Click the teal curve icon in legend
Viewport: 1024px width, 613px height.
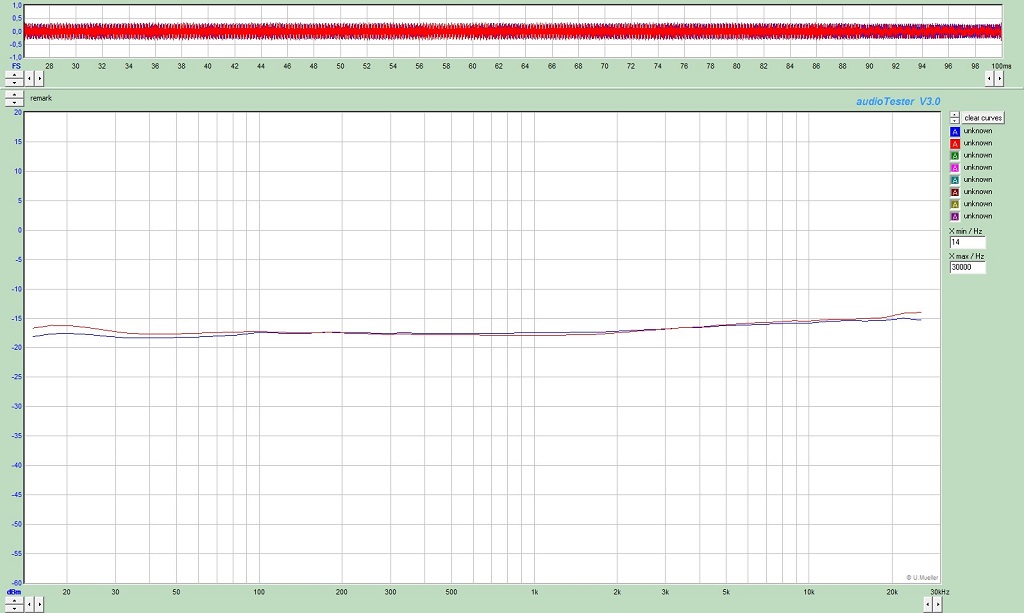pos(955,180)
